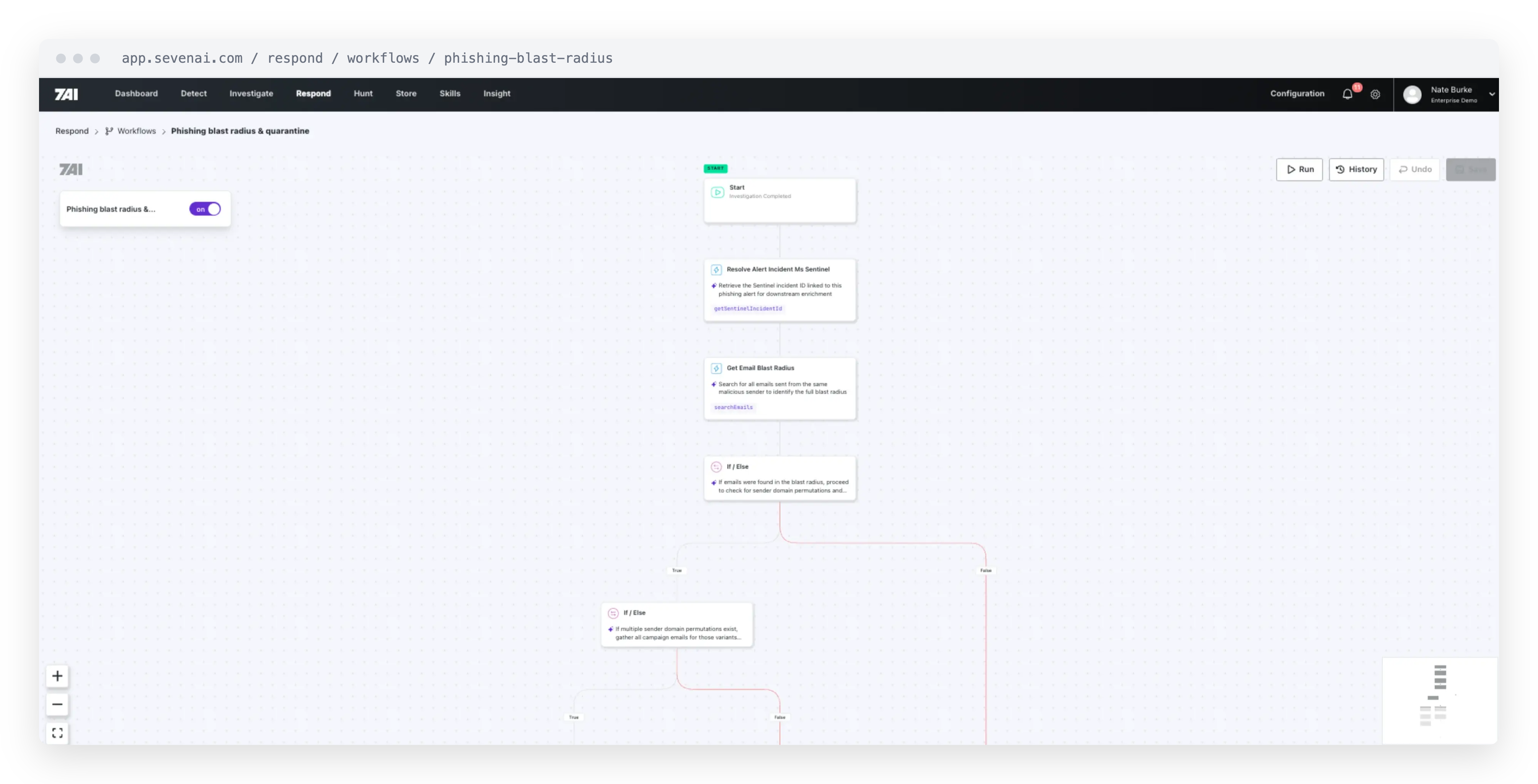
Task: Click the greyed-out Save button
Action: point(1471,169)
